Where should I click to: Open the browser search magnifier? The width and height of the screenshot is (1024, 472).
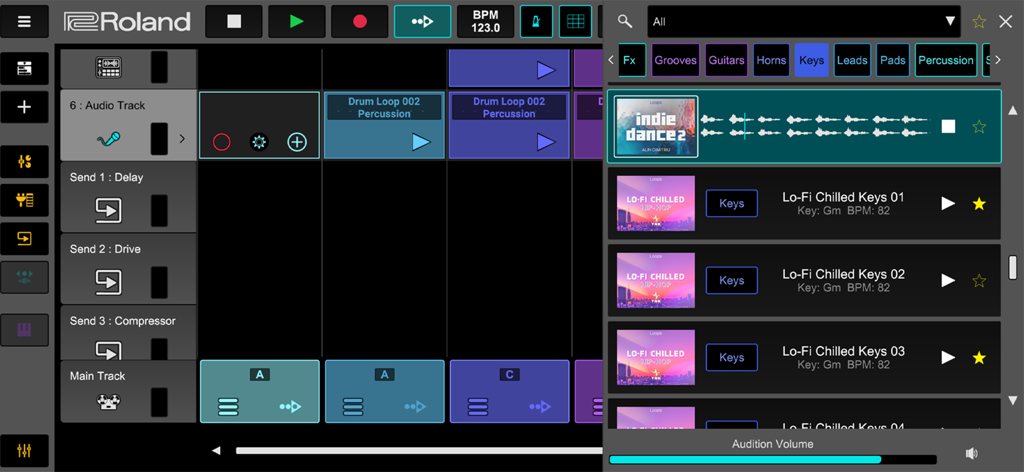click(x=625, y=22)
